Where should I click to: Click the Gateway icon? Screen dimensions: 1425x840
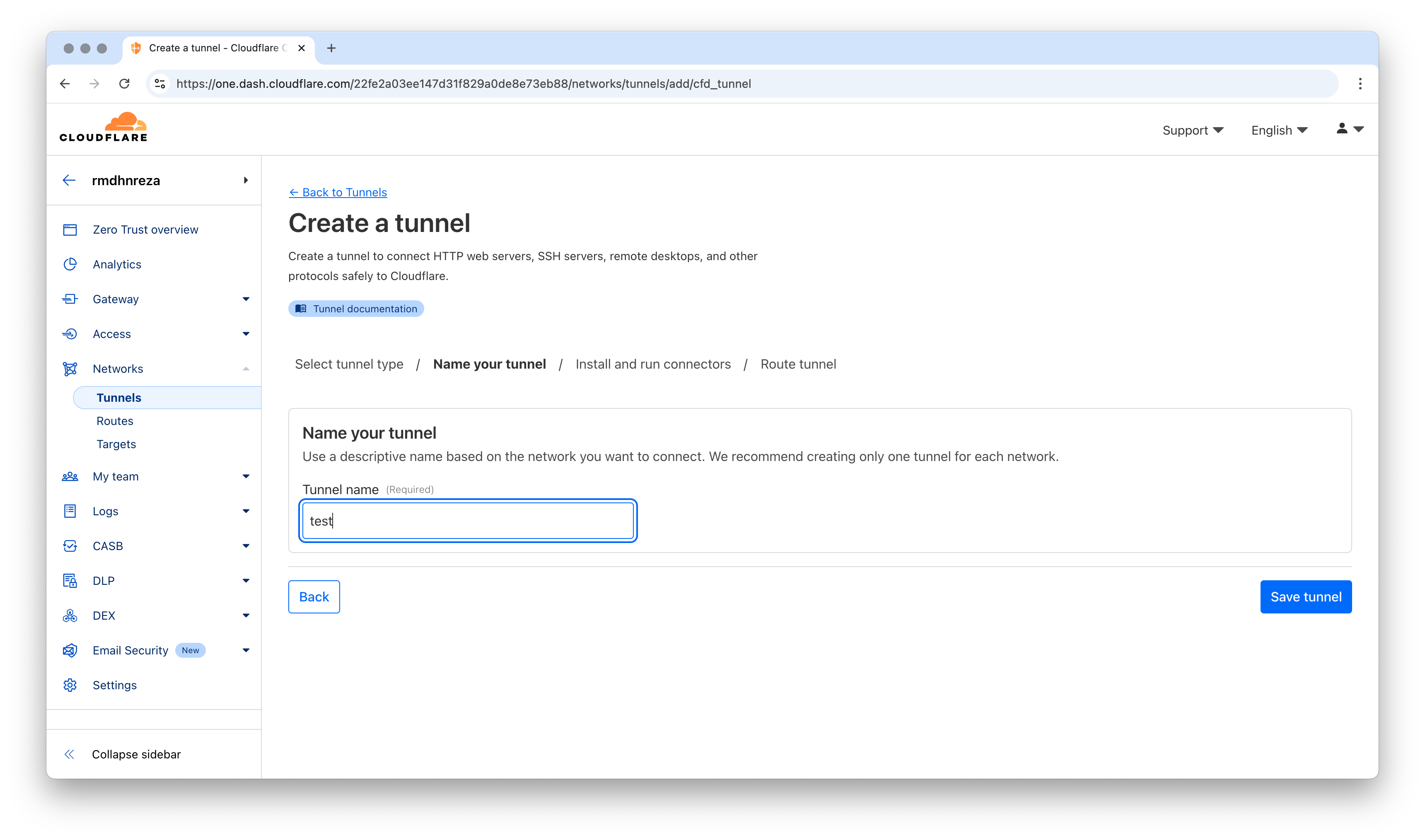pyautogui.click(x=70, y=299)
